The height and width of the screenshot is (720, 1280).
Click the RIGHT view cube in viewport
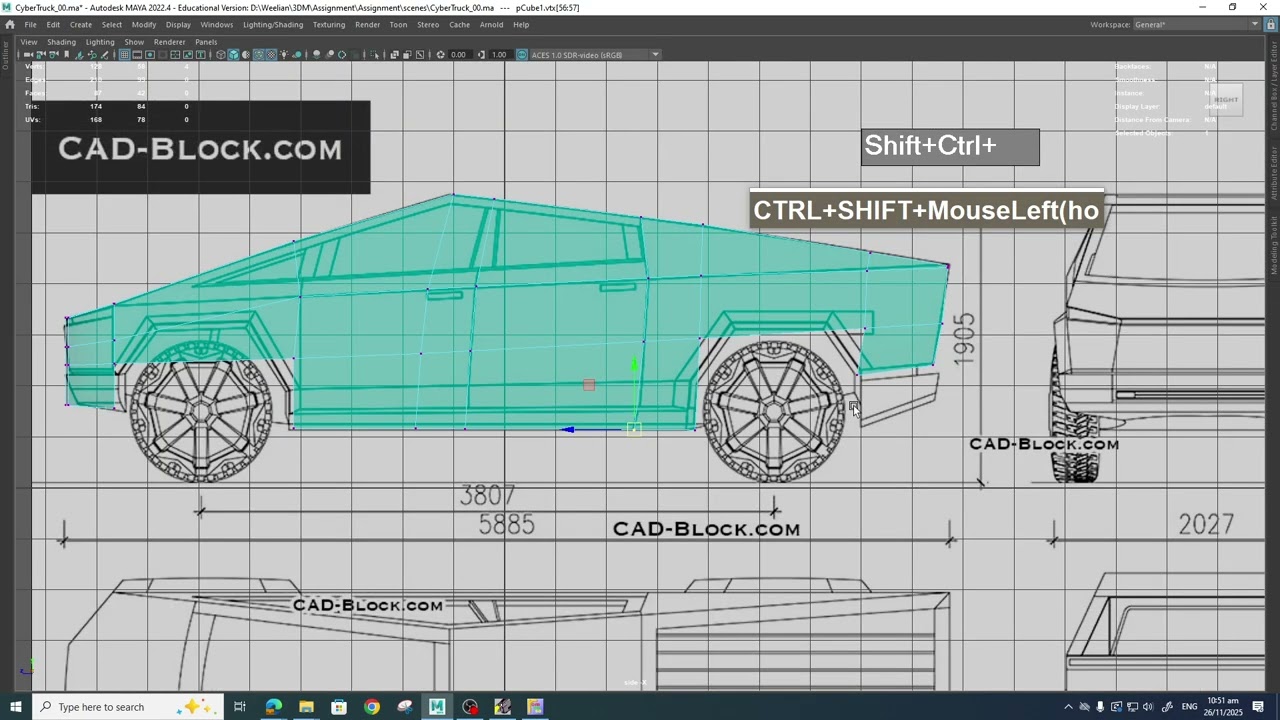[1225, 99]
